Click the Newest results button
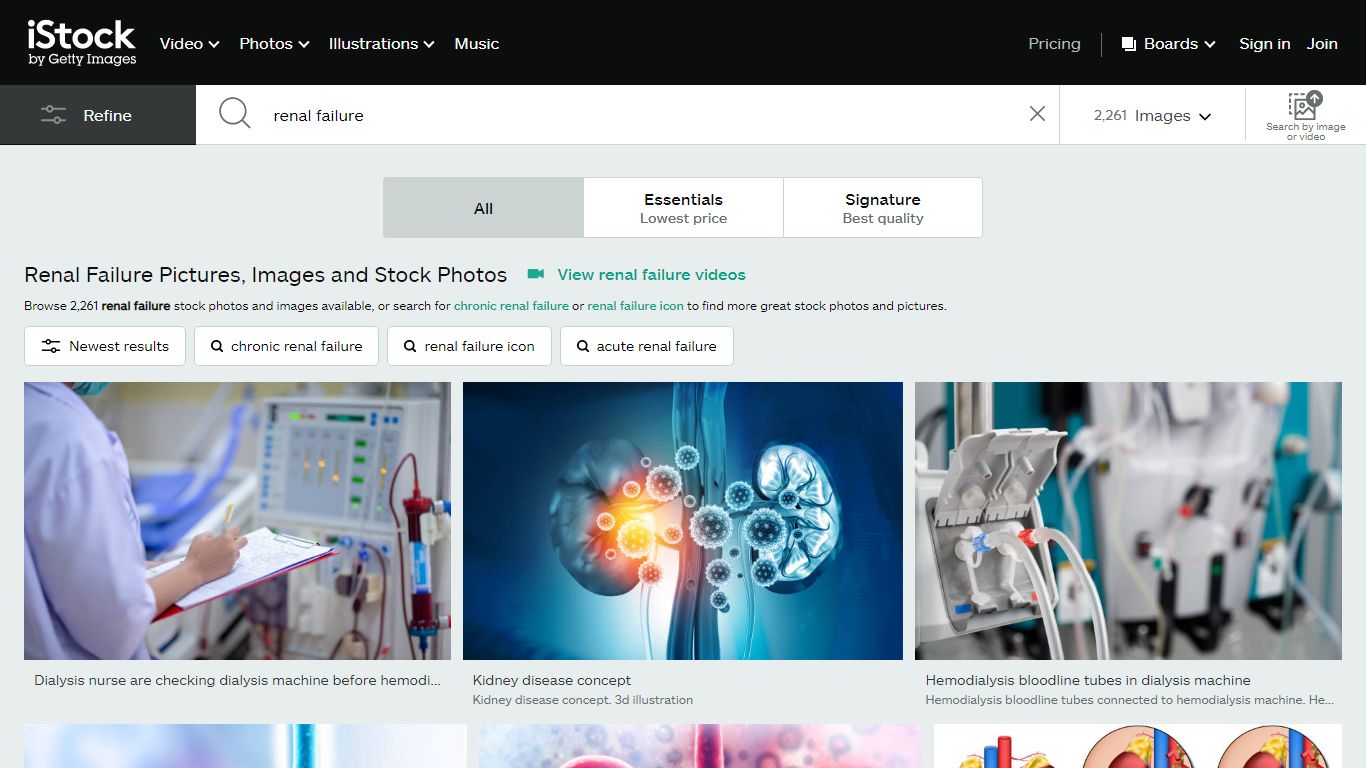Viewport: 1366px width, 768px height. click(105, 346)
